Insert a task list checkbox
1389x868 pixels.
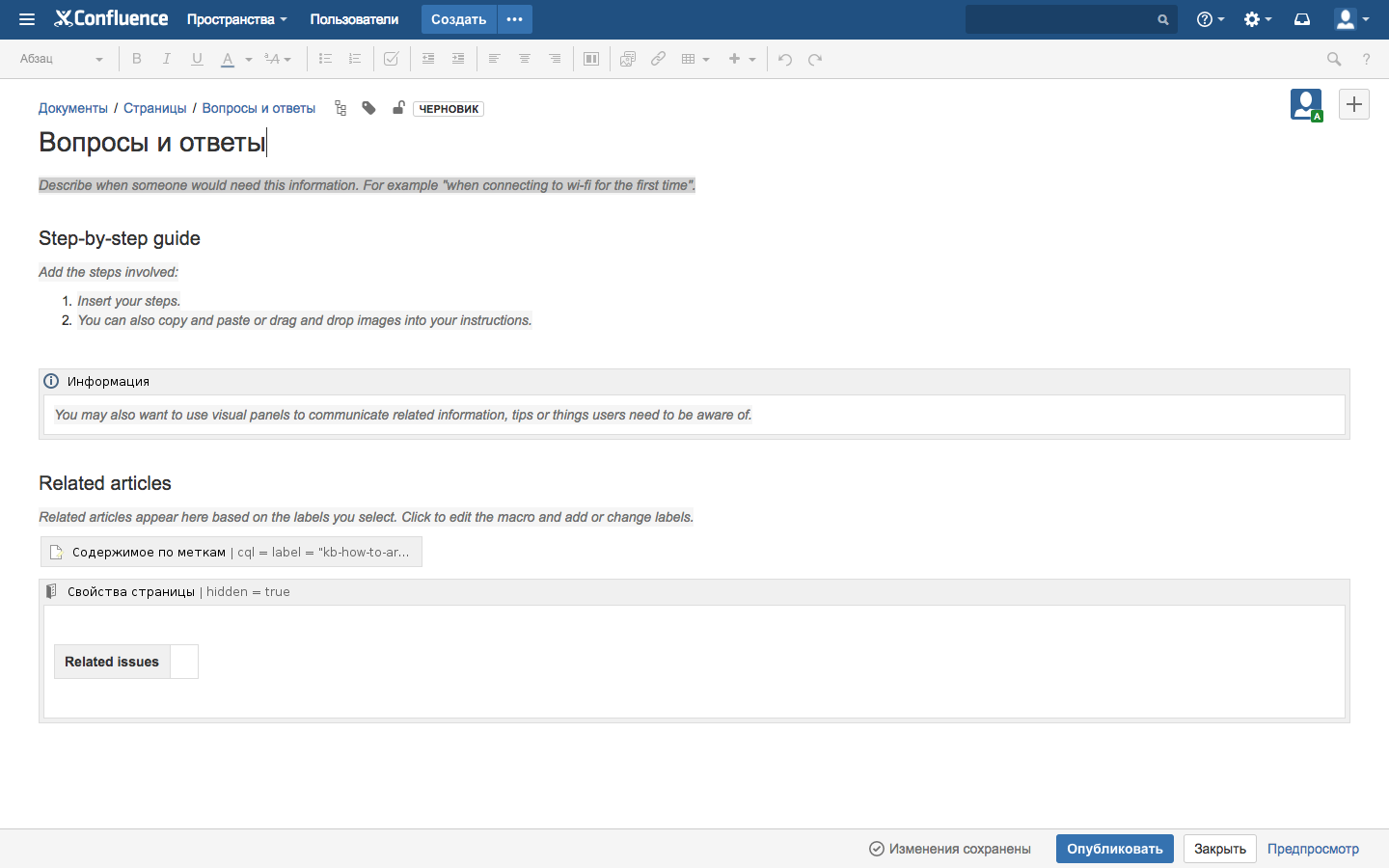(392, 59)
